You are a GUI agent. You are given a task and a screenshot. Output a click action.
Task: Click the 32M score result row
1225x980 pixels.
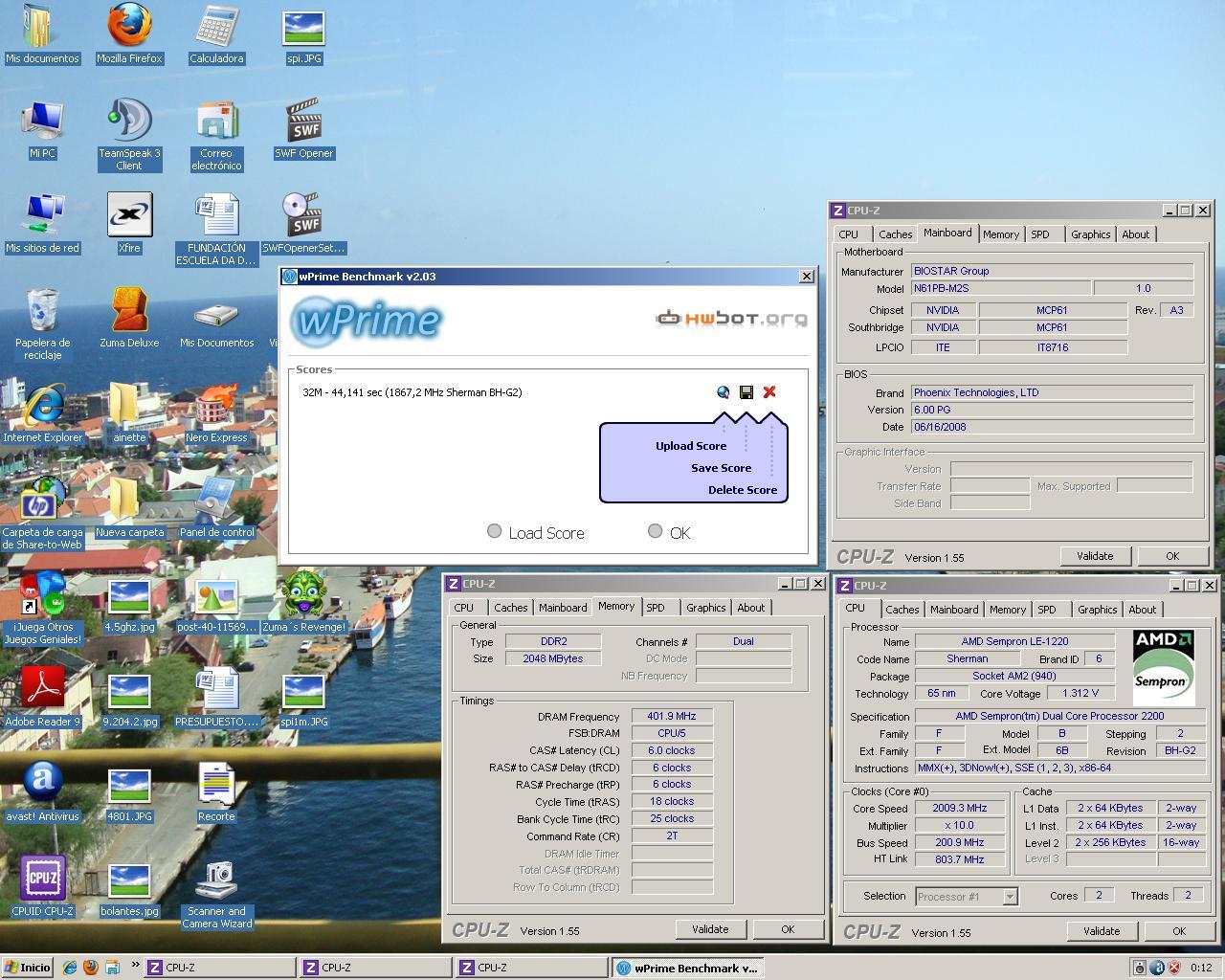click(x=412, y=392)
